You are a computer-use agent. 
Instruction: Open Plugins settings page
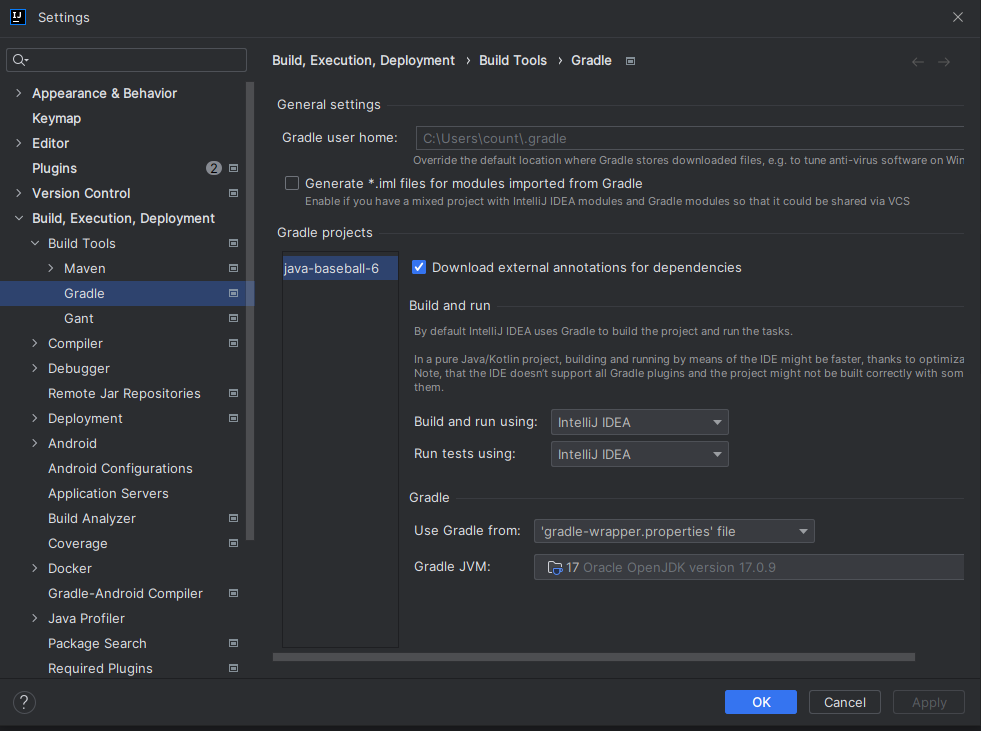(54, 168)
